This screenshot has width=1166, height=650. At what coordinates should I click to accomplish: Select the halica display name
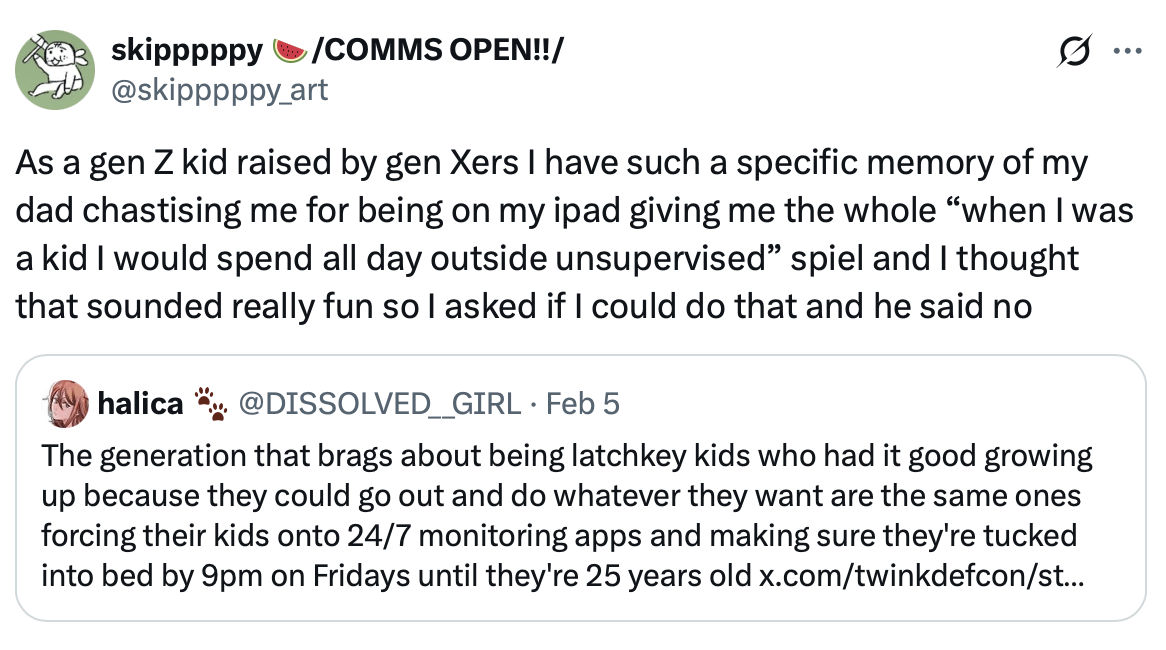point(140,403)
